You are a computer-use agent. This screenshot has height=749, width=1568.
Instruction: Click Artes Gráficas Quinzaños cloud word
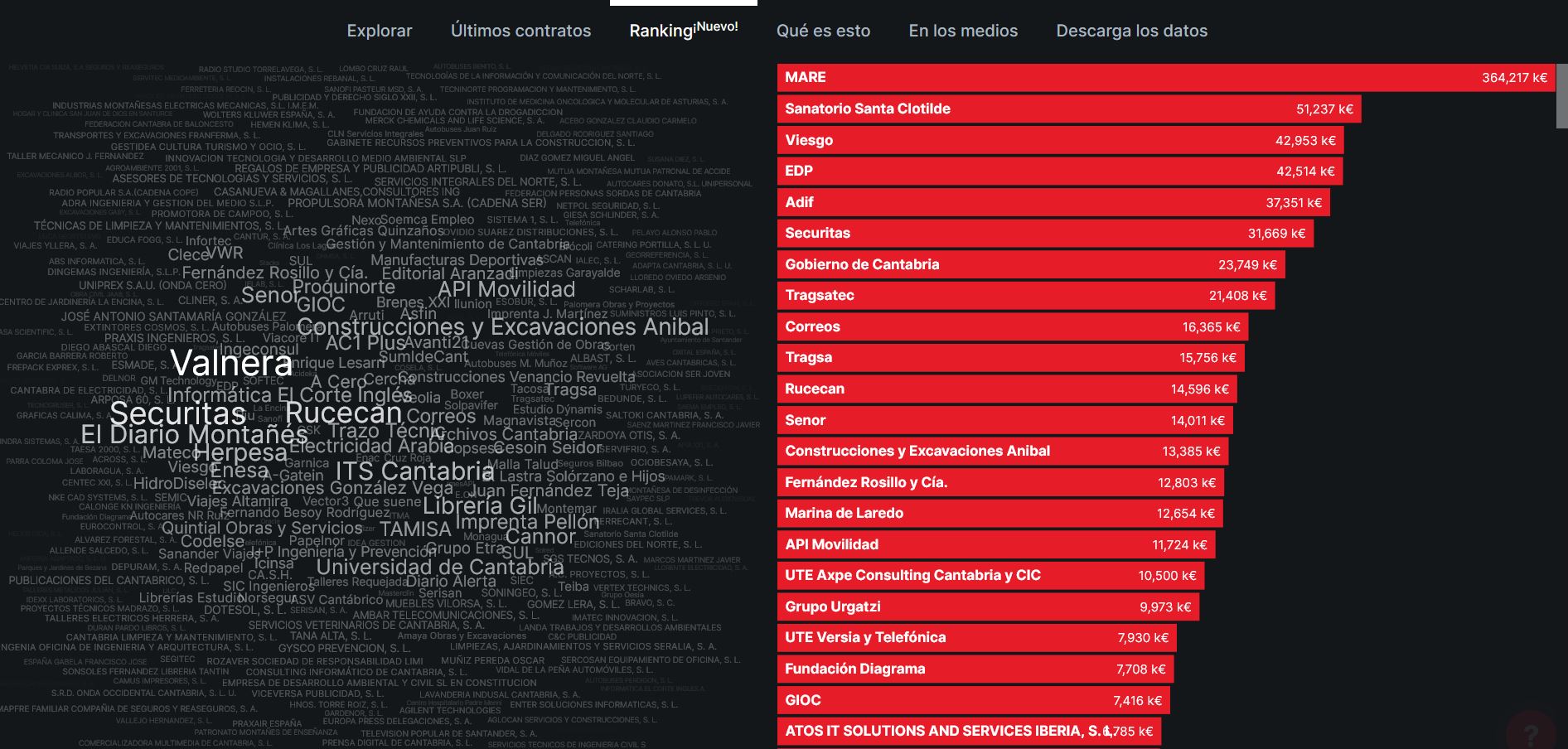364,230
